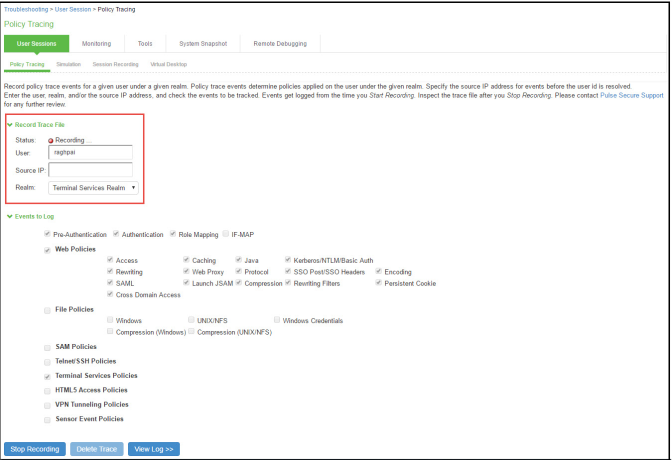
Task: Click the Stop Recording button
Action: point(35,449)
